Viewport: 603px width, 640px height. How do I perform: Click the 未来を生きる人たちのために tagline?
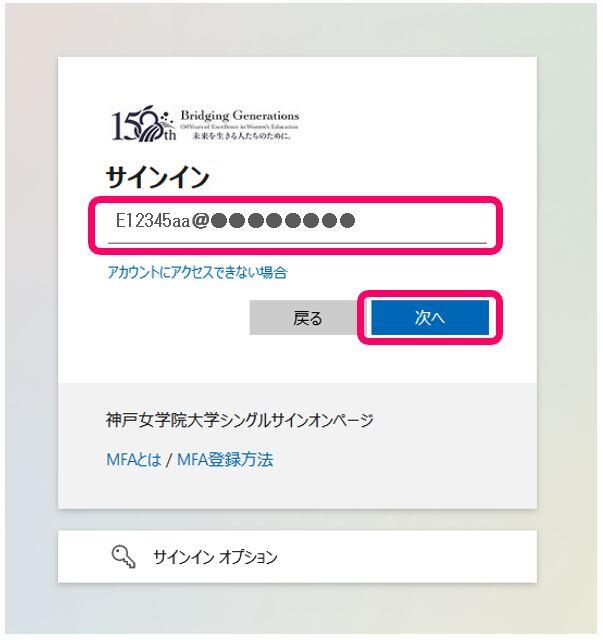pyautogui.click(x=242, y=136)
